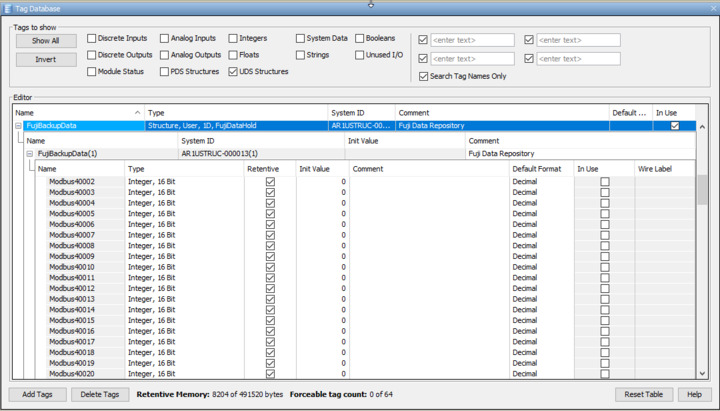Click the Tag Database title bar icon
The image size is (720, 411).
7,8
